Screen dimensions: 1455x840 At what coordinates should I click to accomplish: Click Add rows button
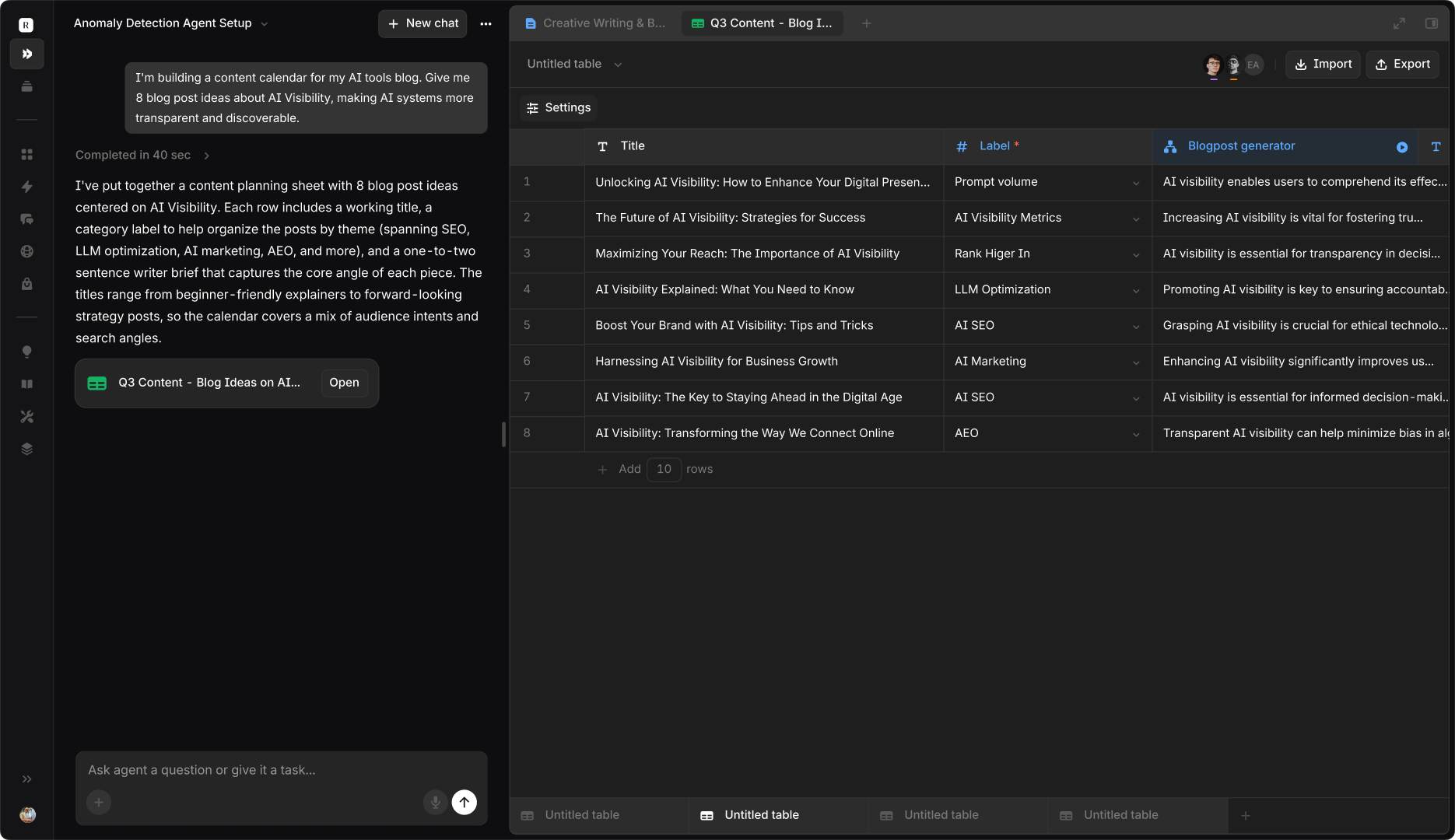click(620, 469)
